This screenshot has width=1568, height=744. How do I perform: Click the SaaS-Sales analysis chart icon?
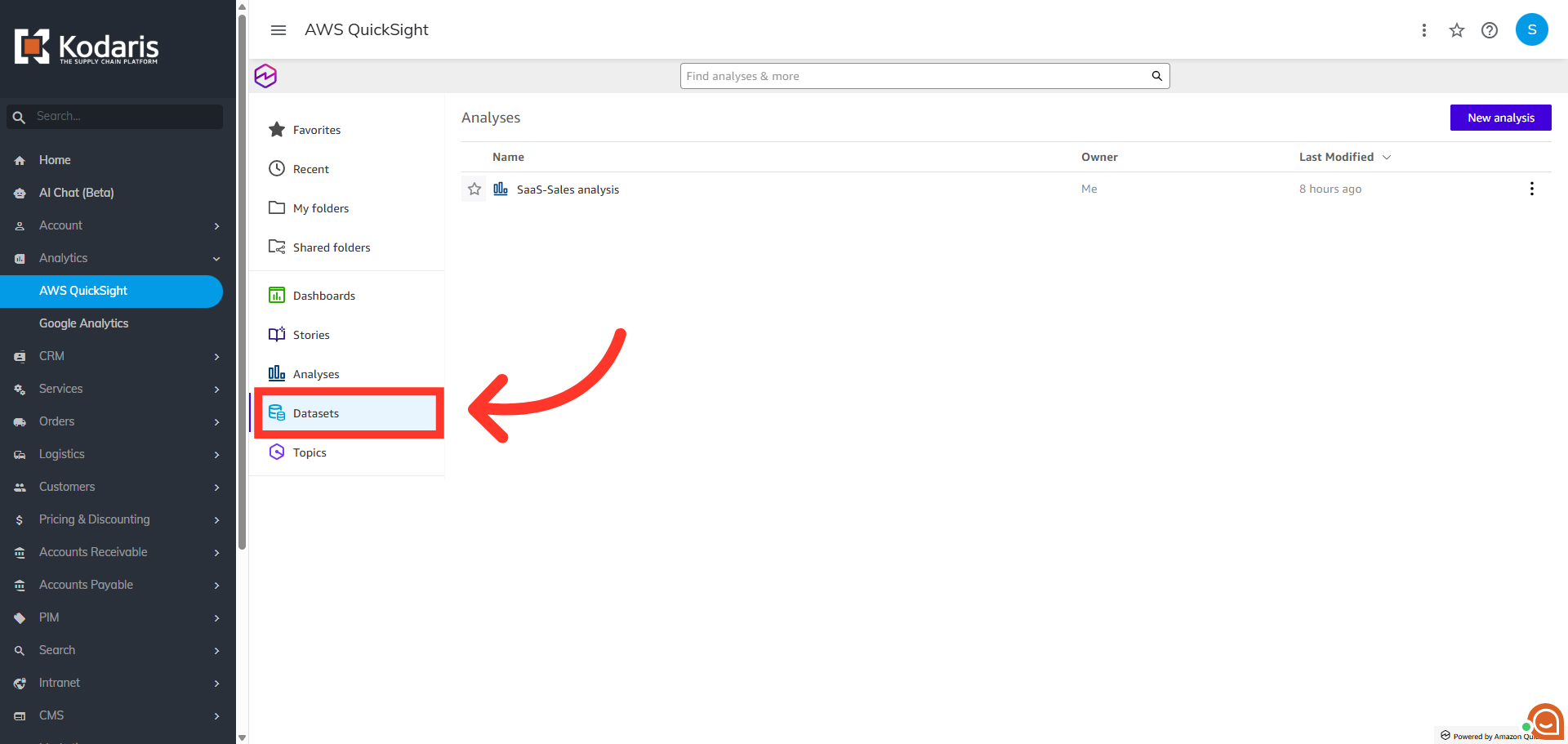(501, 189)
